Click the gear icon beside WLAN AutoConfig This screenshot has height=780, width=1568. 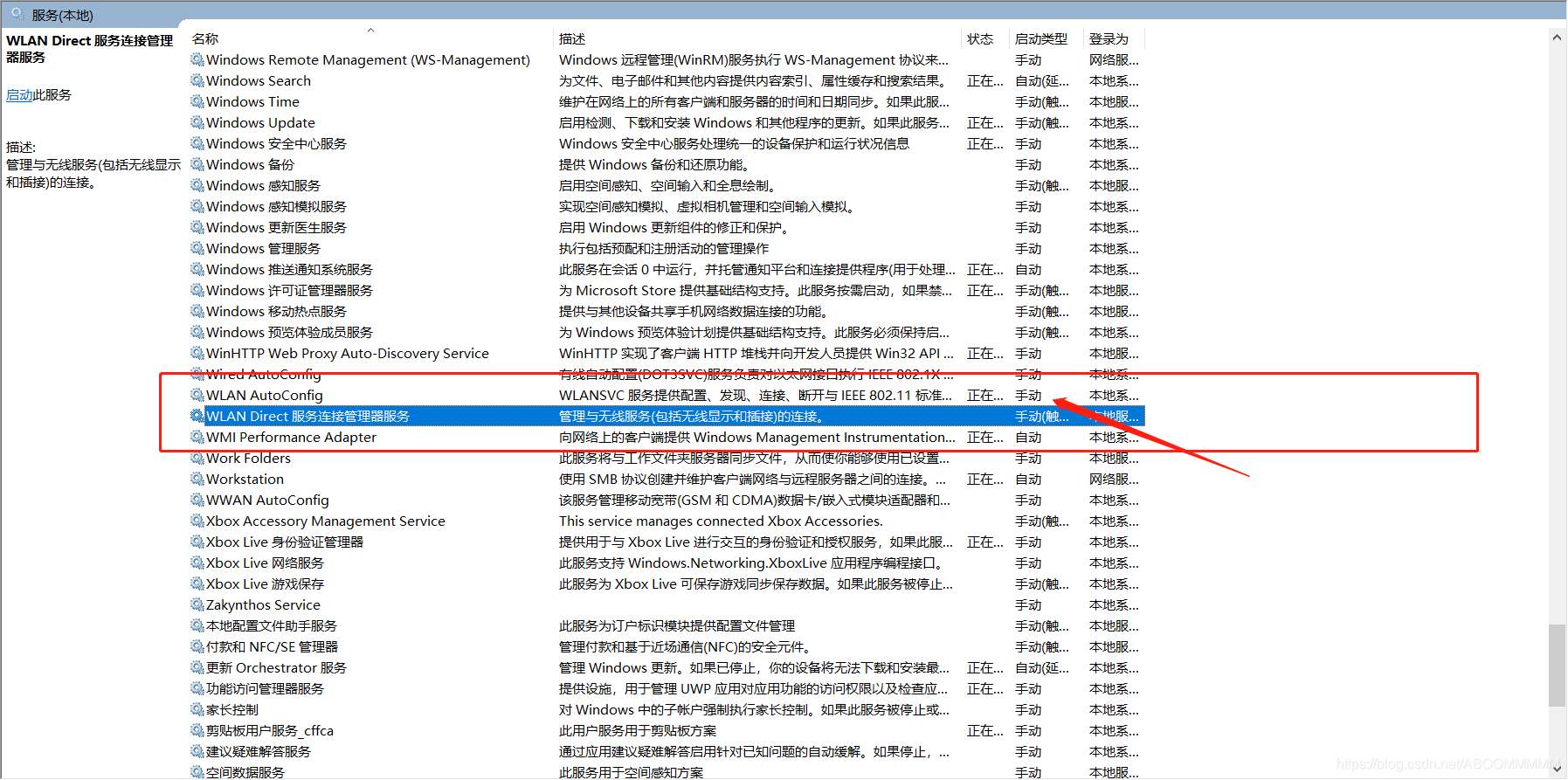coord(197,395)
